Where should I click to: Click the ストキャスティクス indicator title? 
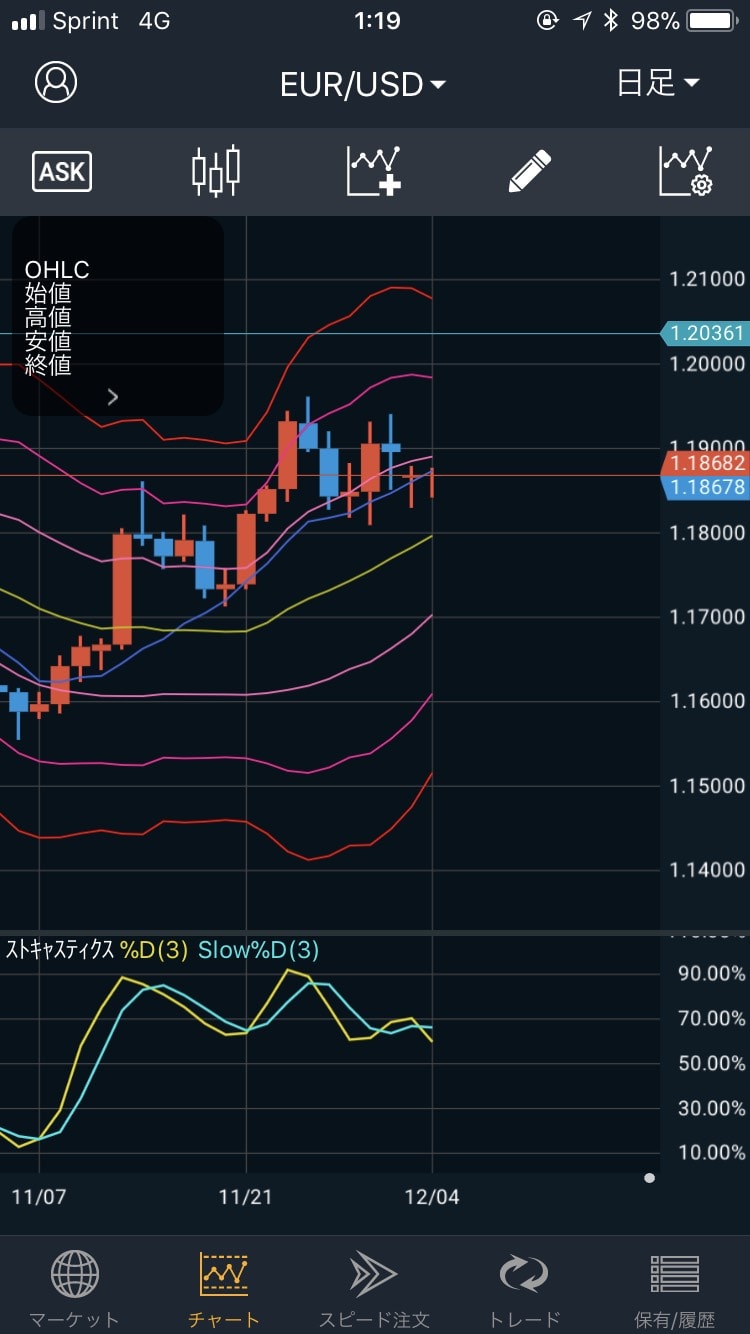[60, 950]
